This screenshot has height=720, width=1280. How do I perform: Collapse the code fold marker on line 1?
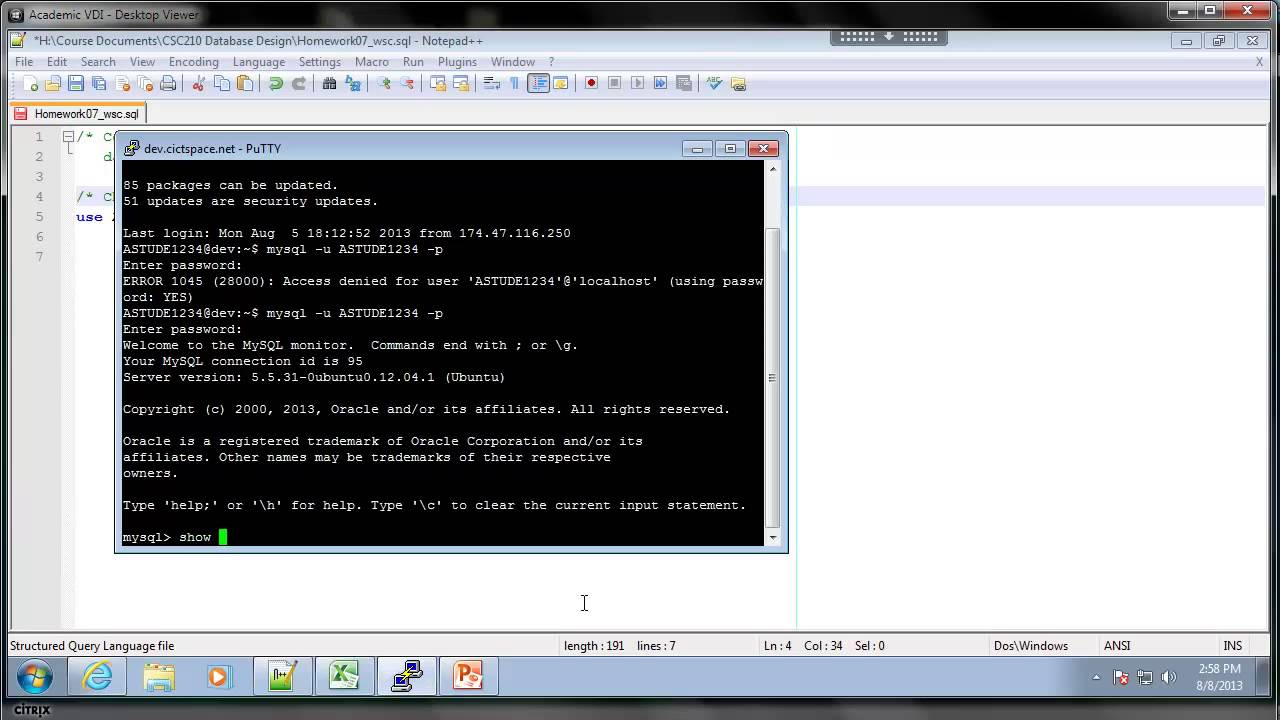coord(68,137)
